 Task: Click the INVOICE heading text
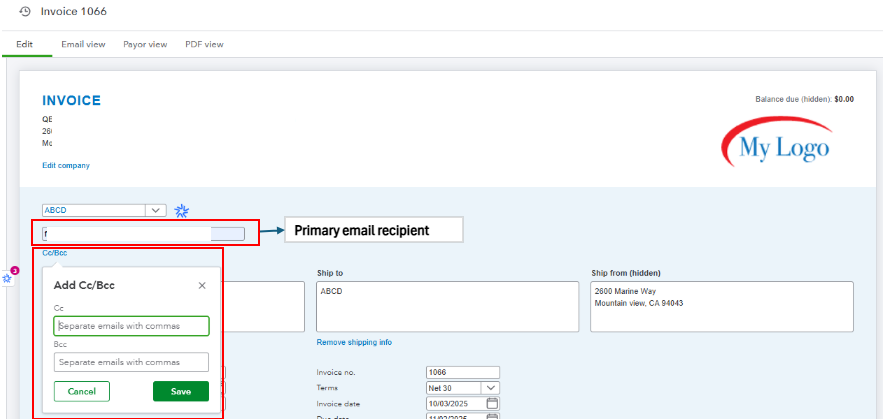tap(72, 101)
